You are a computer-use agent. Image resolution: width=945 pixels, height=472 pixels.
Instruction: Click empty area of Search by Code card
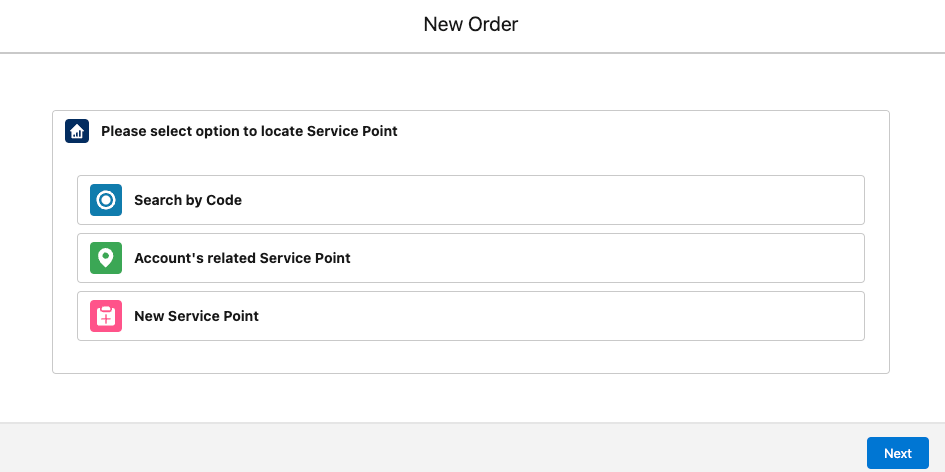(542, 200)
